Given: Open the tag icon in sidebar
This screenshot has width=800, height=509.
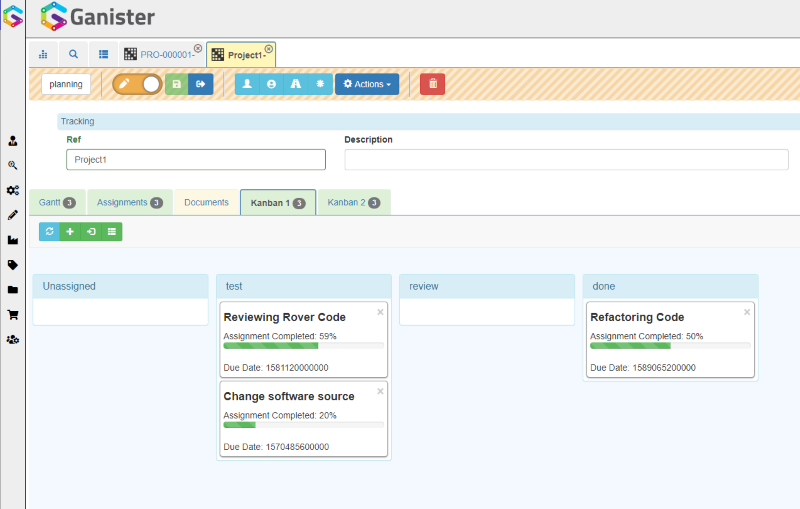Looking at the screenshot, I should point(13,265).
